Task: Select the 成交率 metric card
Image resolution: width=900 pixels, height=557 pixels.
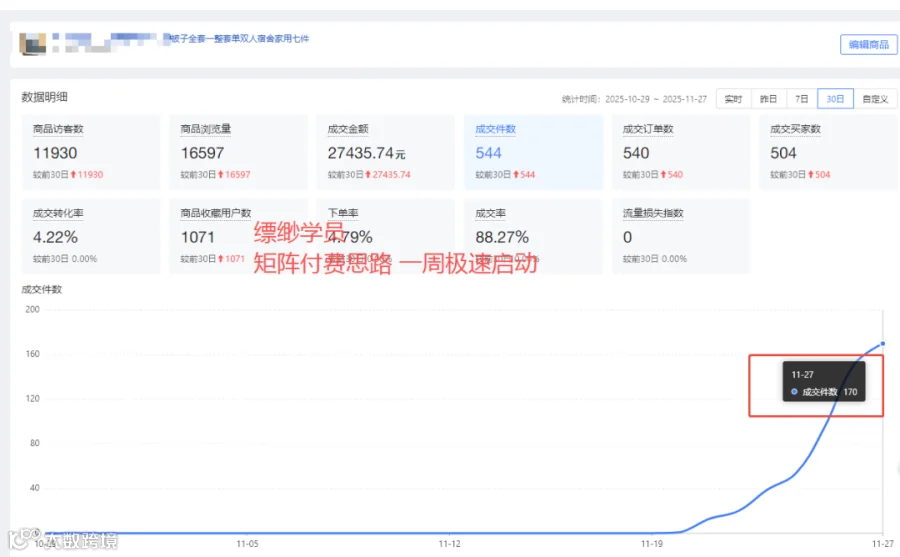Action: tap(533, 236)
